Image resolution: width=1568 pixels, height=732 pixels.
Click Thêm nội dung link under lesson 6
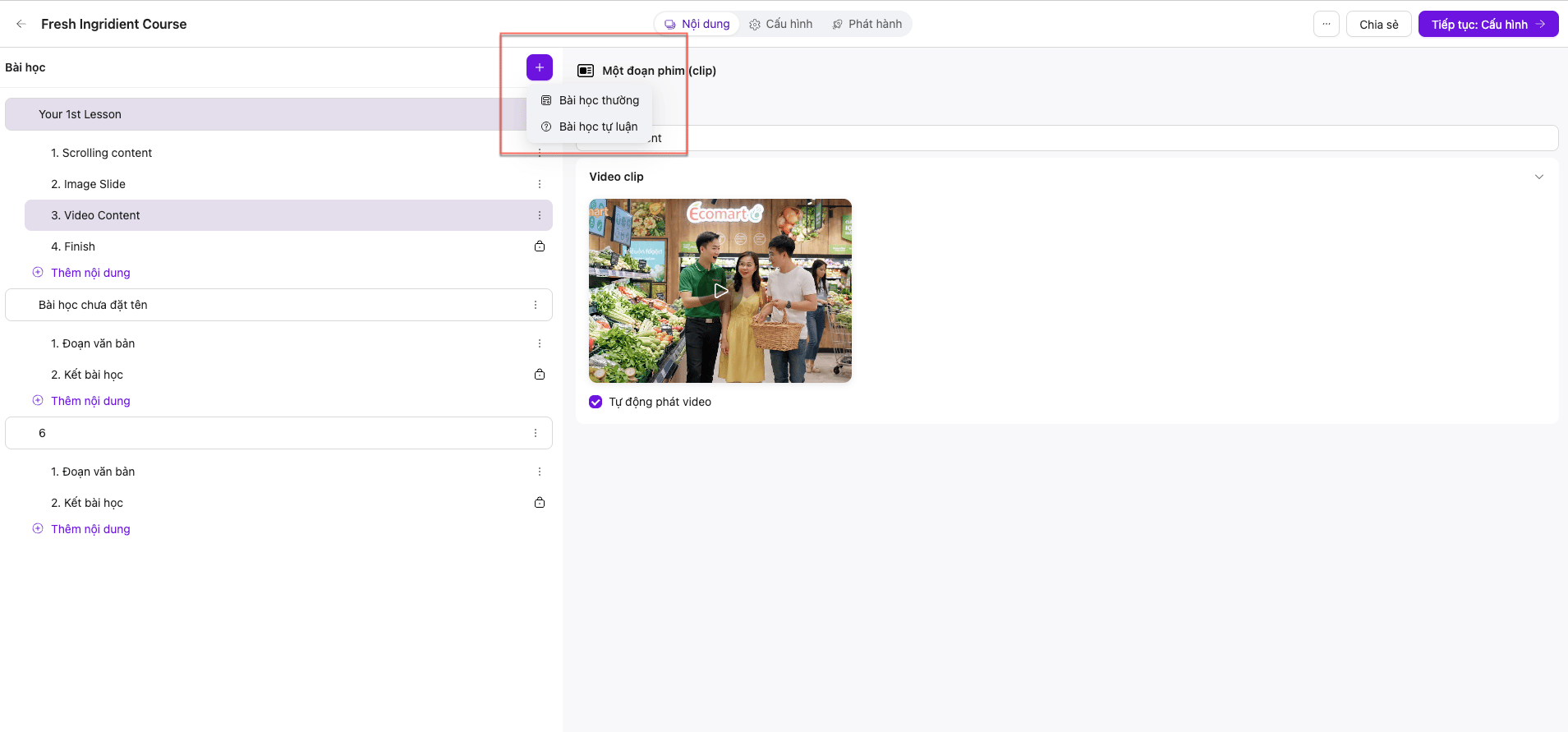(x=90, y=529)
